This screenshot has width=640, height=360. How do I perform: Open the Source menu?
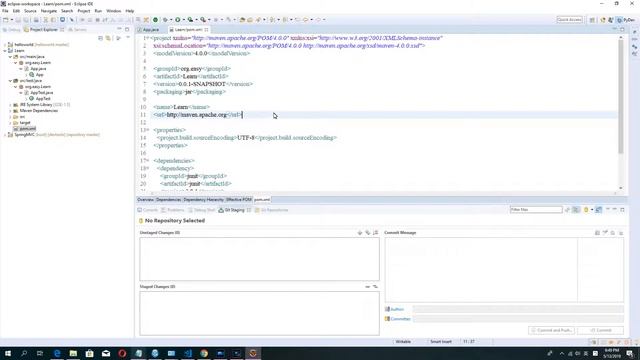[30, 11]
